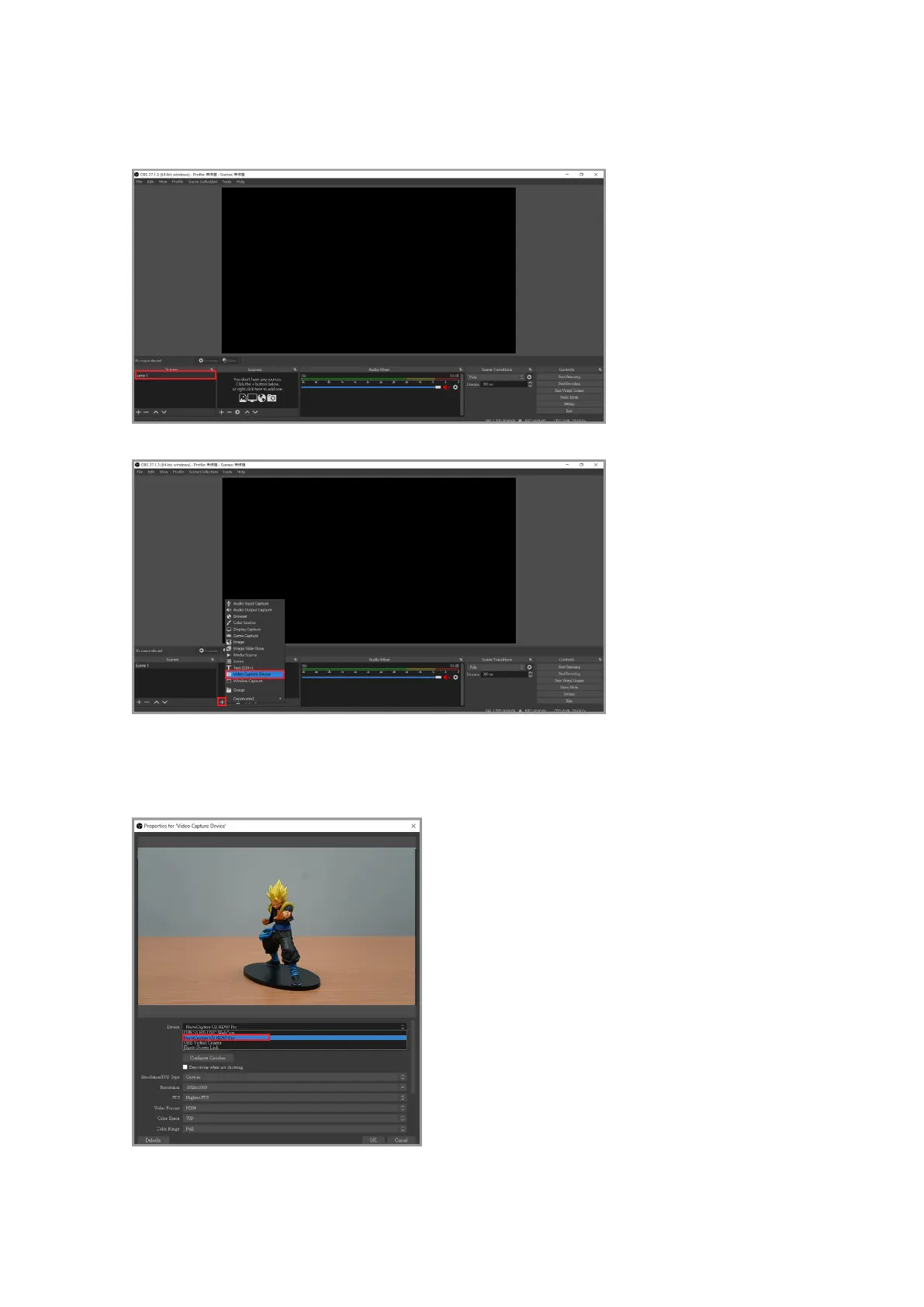Expand Deprecated submenu in add-source menu
The width and height of the screenshot is (924, 1307).
(x=254, y=699)
